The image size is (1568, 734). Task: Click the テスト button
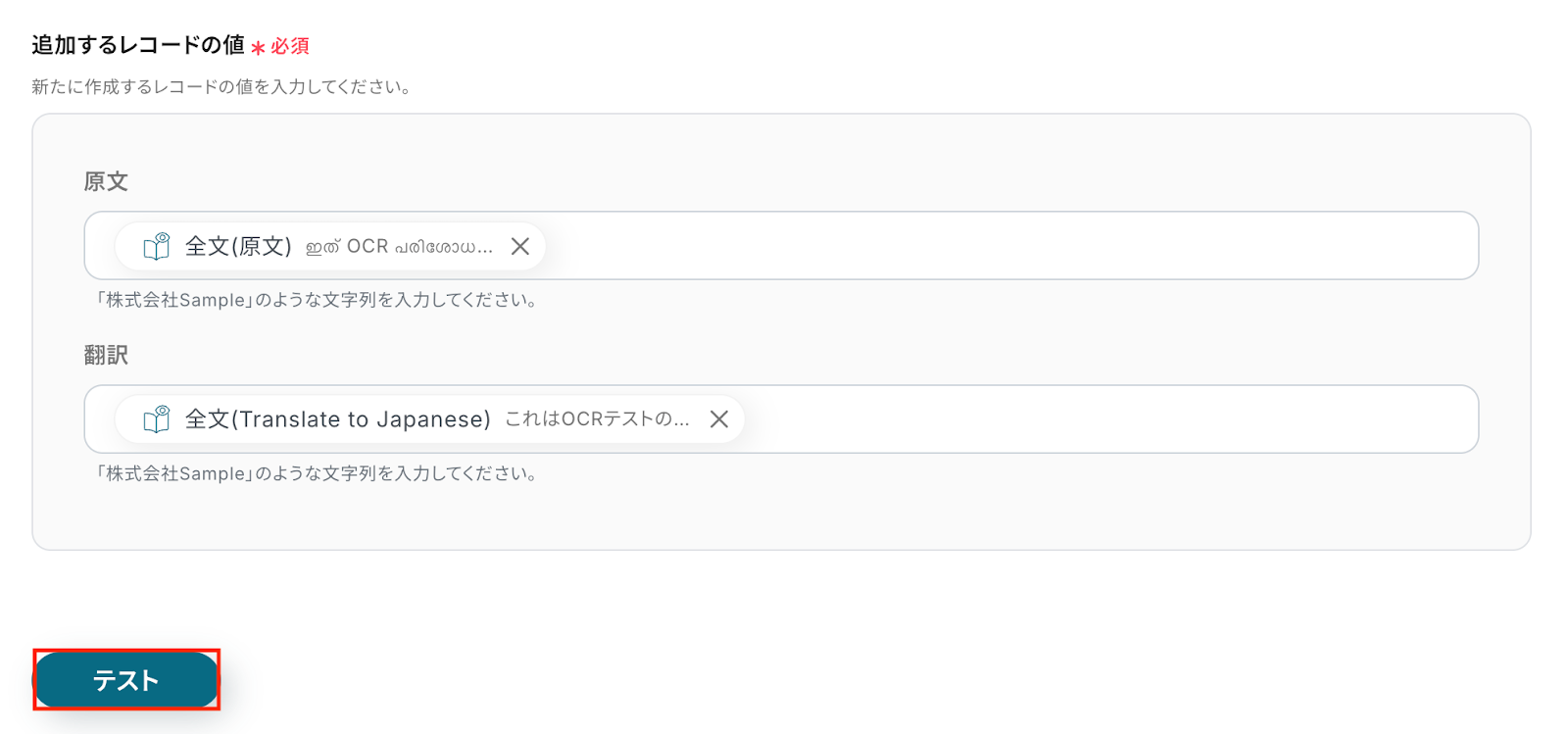[125, 679]
